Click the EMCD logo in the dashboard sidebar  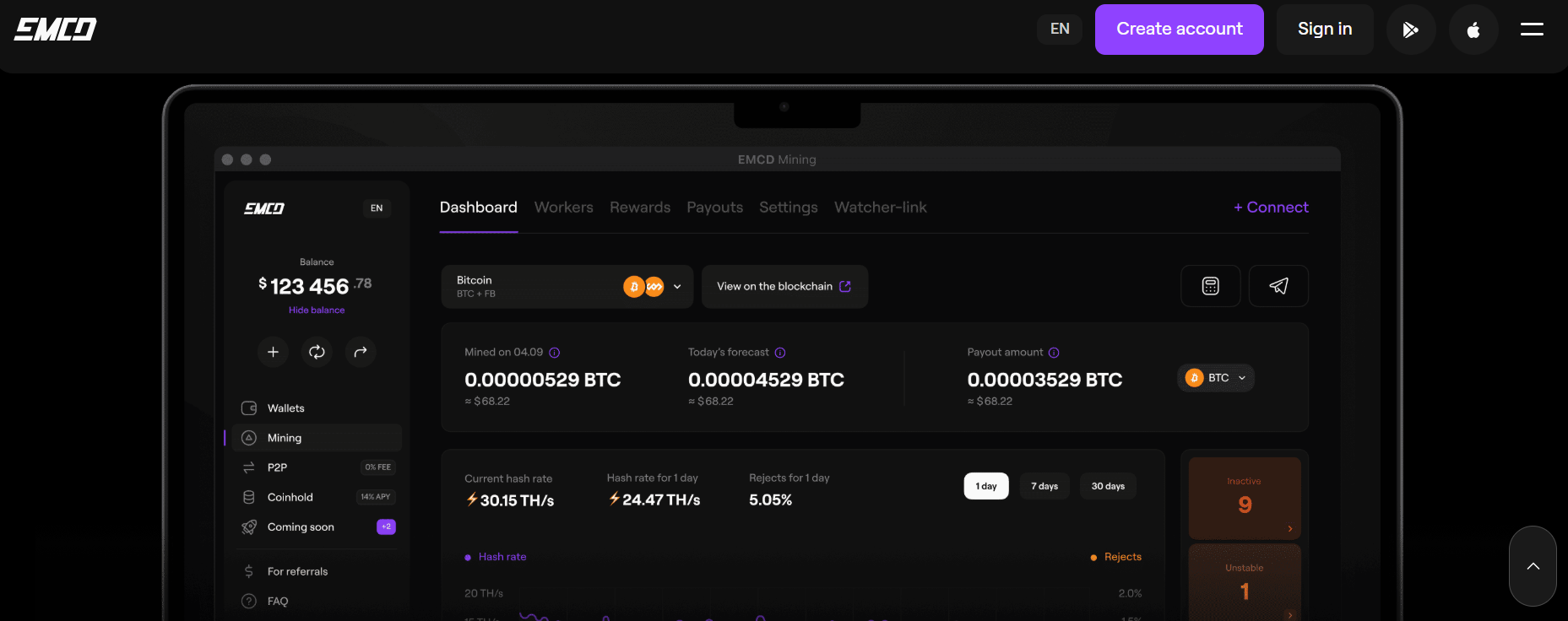tap(264, 208)
